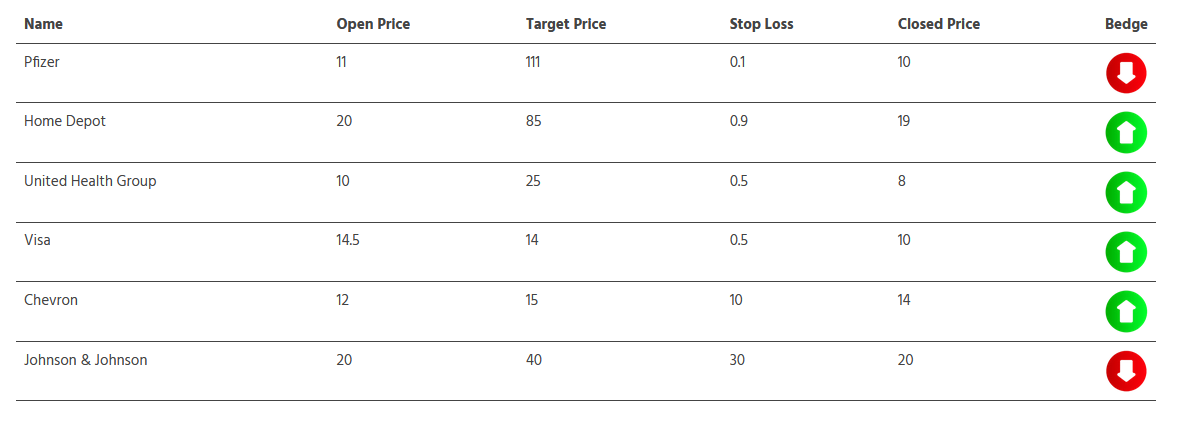Click the Closed Price column header
The image size is (1194, 425).
939,24
